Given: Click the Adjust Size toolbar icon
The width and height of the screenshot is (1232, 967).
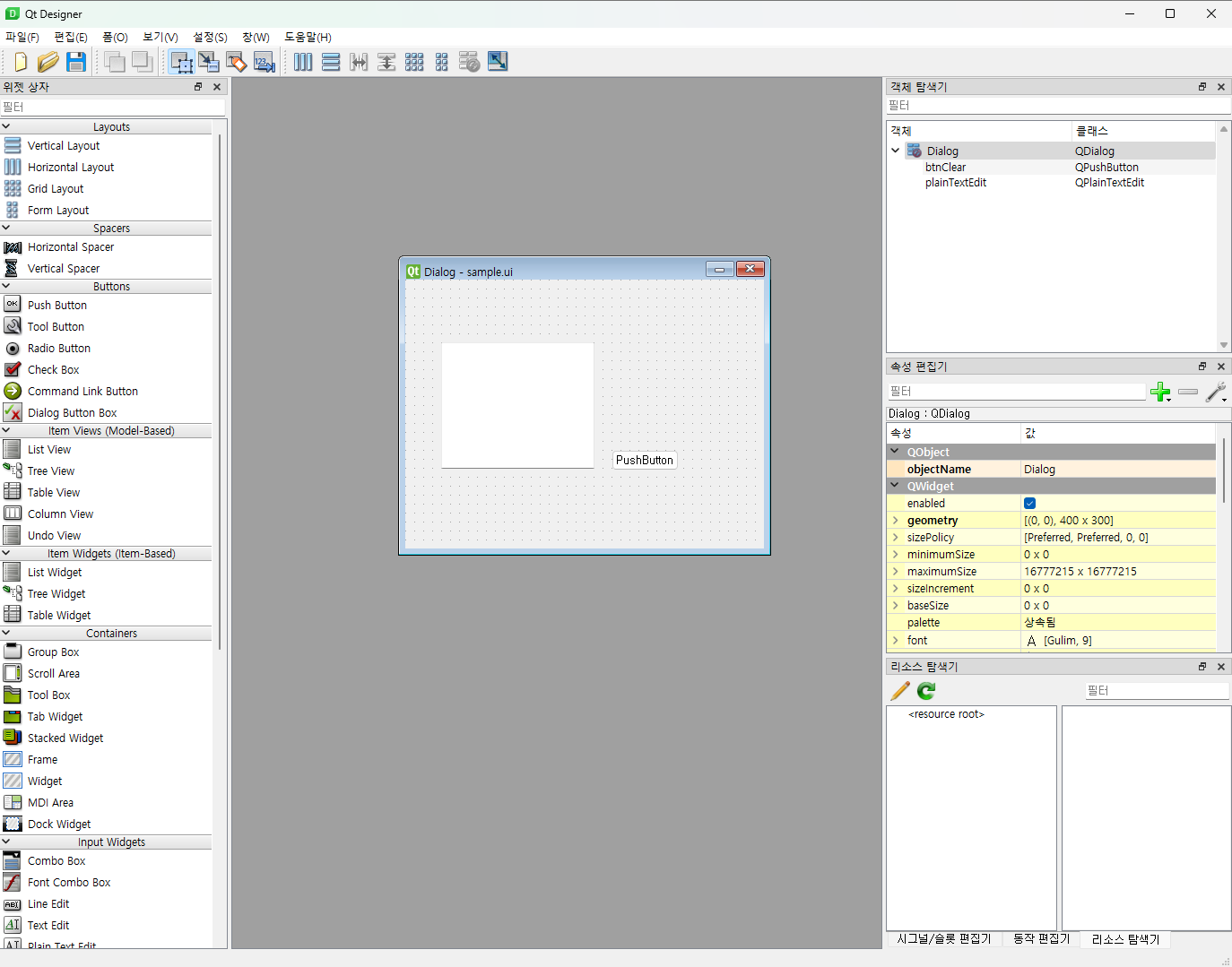Looking at the screenshot, I should point(498,62).
